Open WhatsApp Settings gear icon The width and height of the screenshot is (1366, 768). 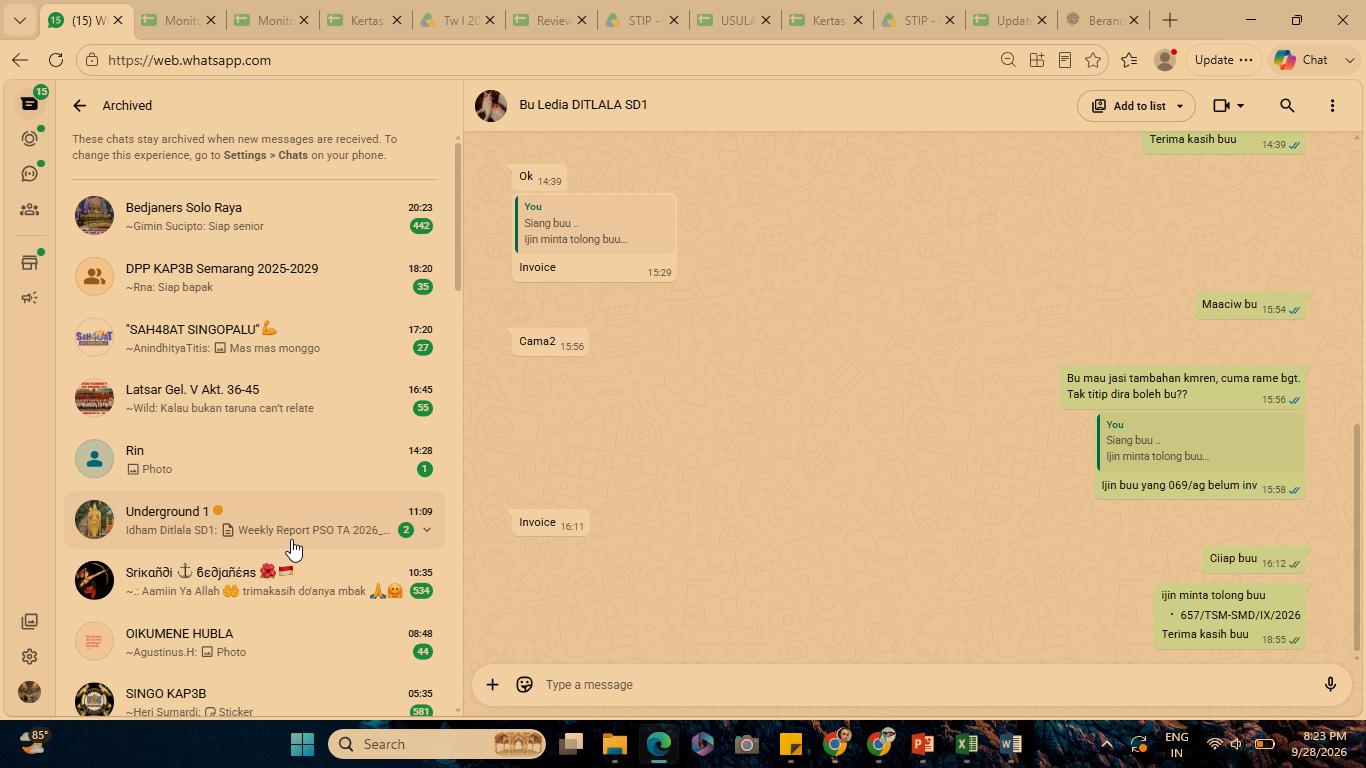[29, 657]
